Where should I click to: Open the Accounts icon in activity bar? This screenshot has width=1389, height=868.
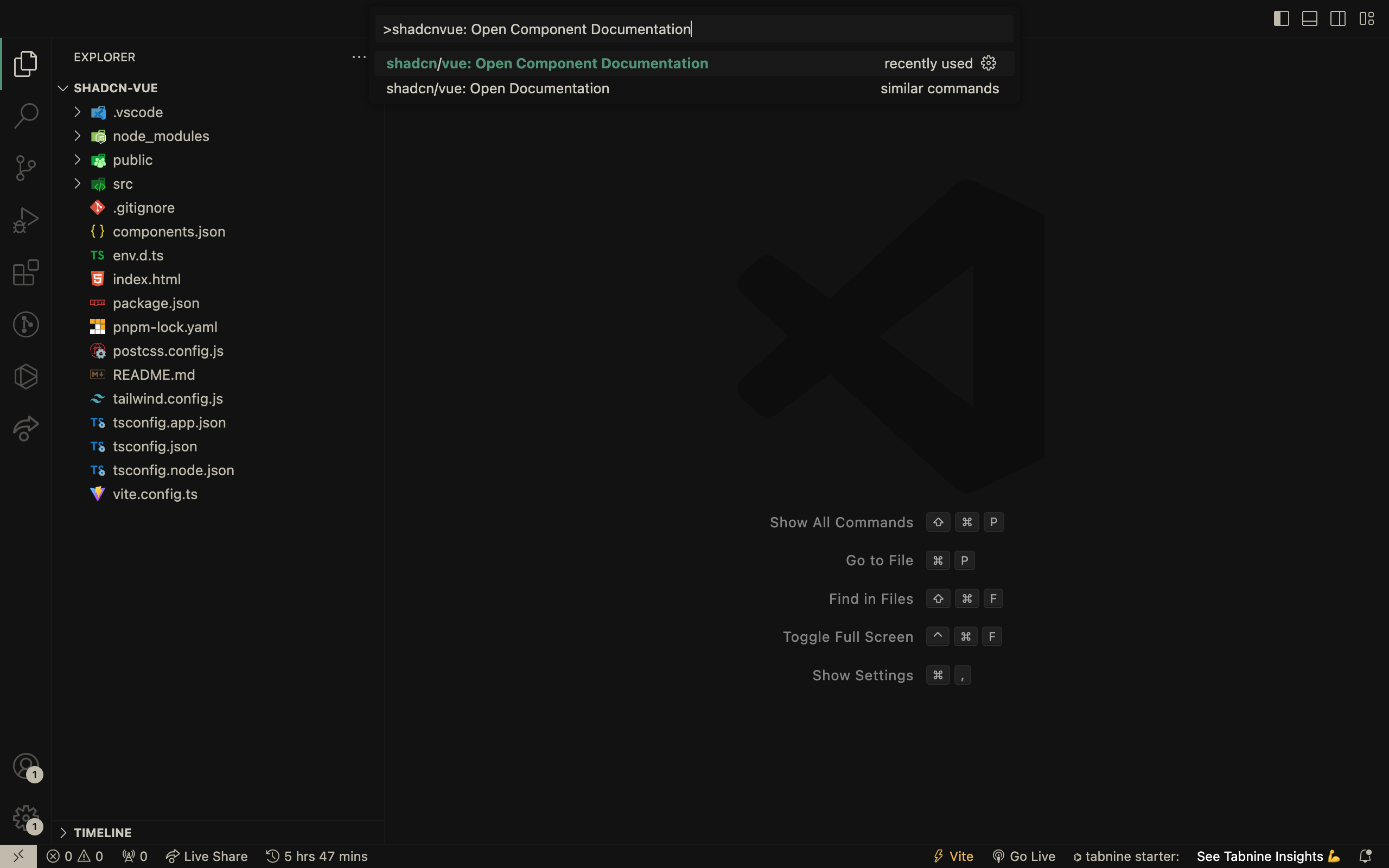click(26, 767)
